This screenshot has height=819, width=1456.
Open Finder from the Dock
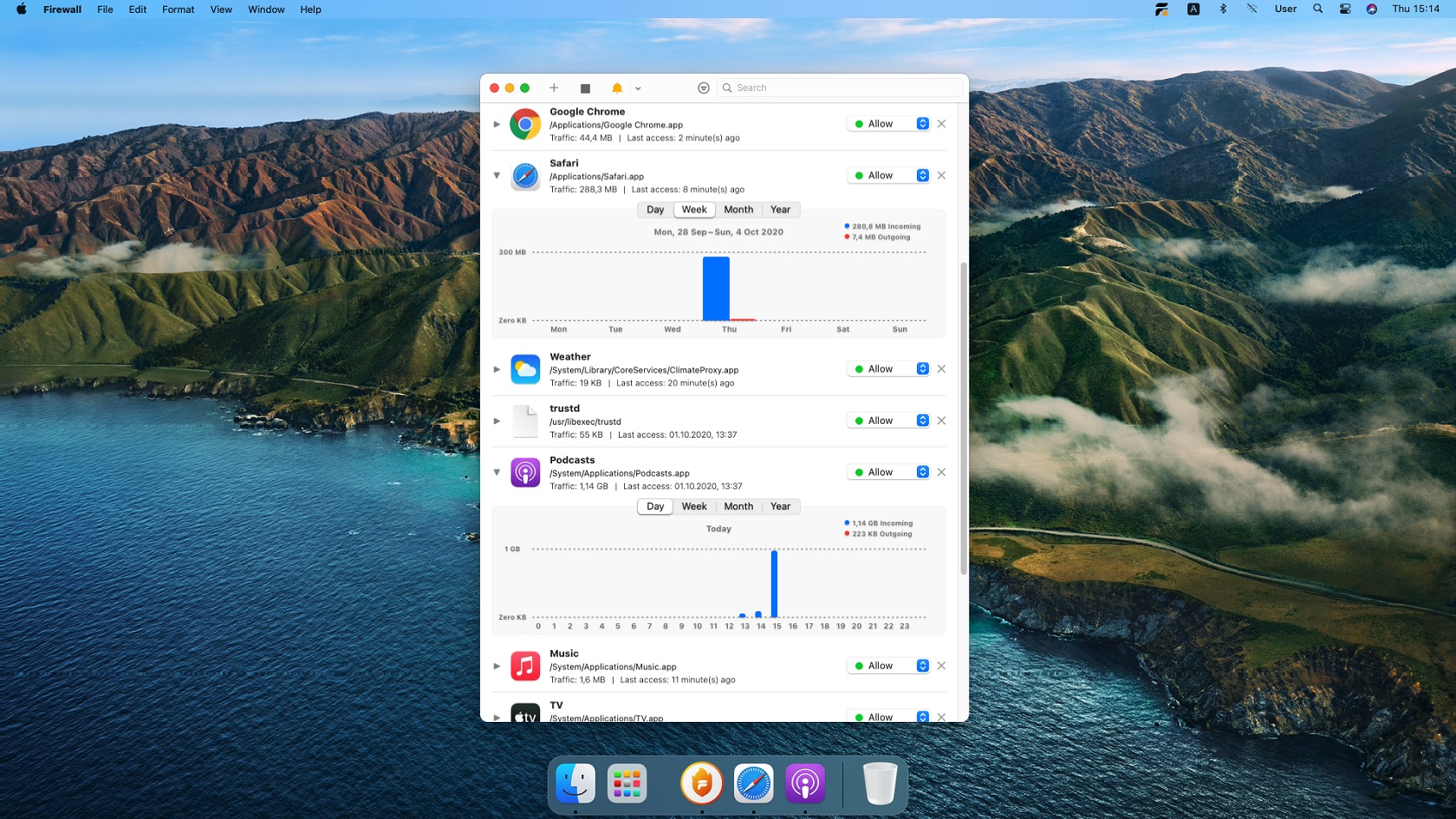575,783
